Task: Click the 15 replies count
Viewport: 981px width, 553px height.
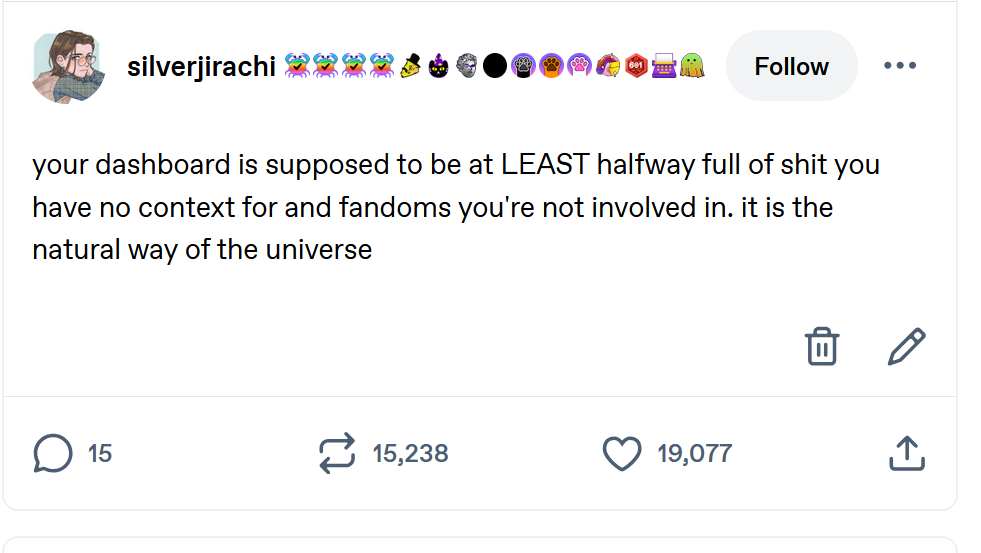Action: coord(100,453)
